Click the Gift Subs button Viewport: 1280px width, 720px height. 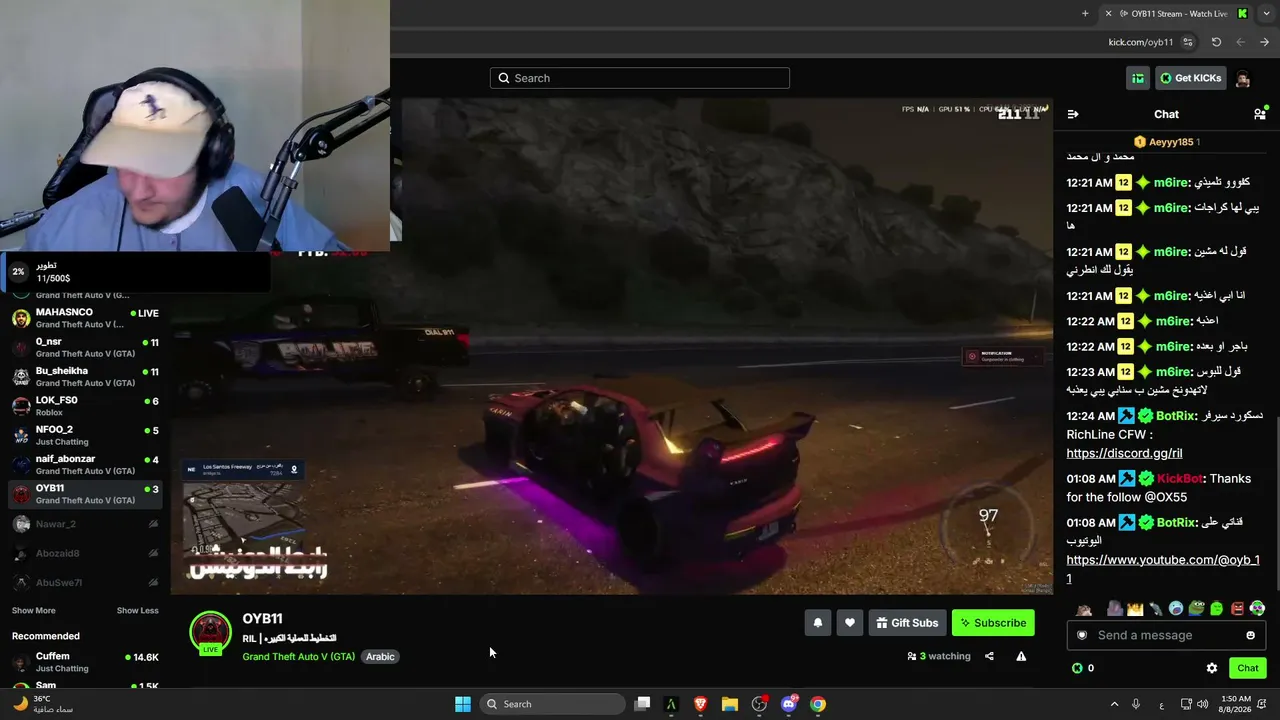click(x=908, y=623)
